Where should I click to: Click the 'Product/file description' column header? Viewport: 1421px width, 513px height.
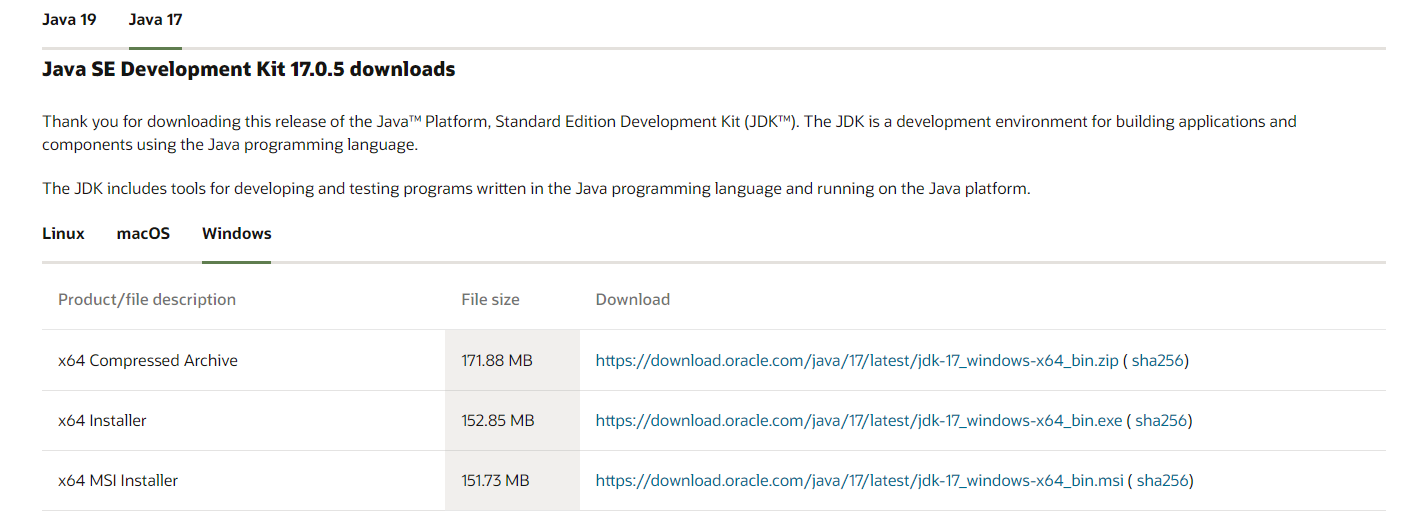(147, 299)
